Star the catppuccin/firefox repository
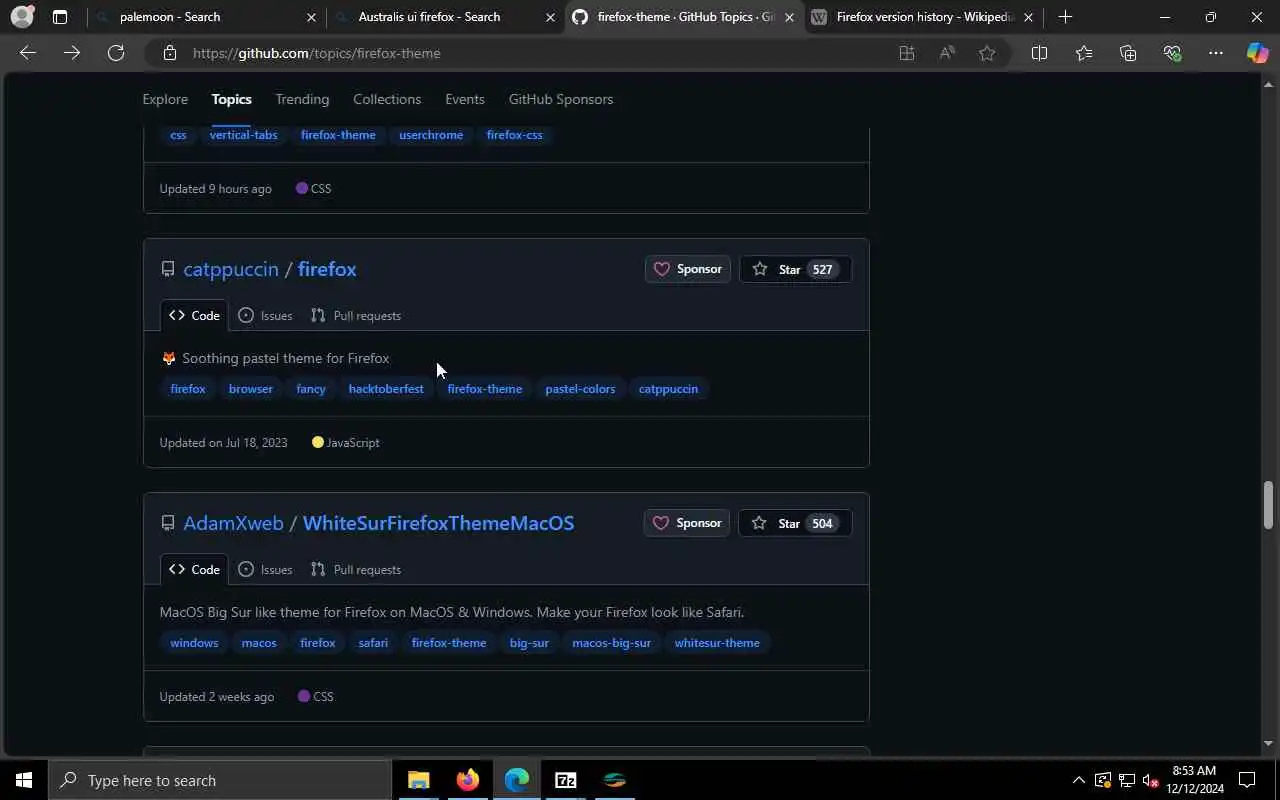Viewport: 1280px width, 800px height. point(795,269)
